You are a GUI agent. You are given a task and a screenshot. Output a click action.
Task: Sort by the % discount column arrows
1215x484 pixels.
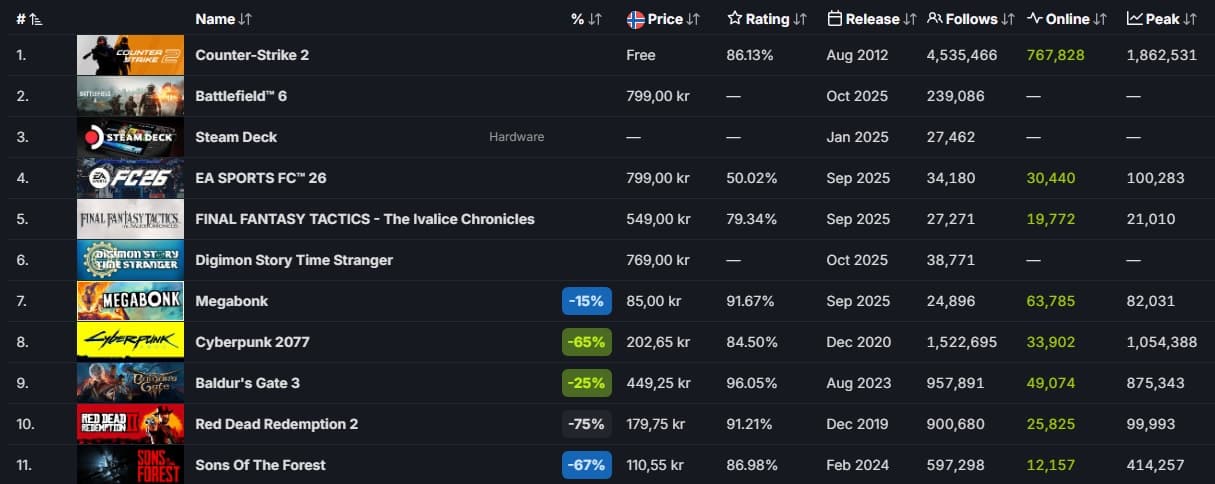point(595,19)
